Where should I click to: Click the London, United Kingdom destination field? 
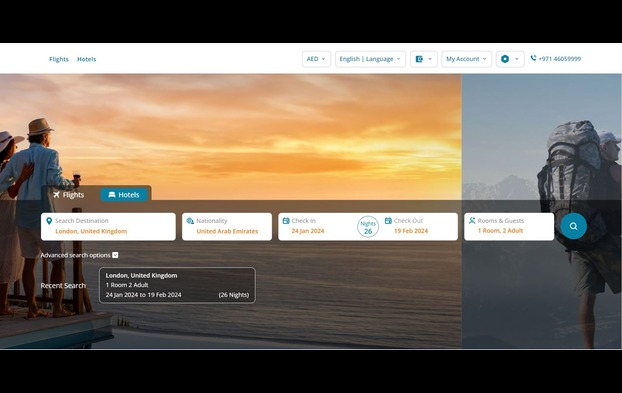[x=108, y=226]
